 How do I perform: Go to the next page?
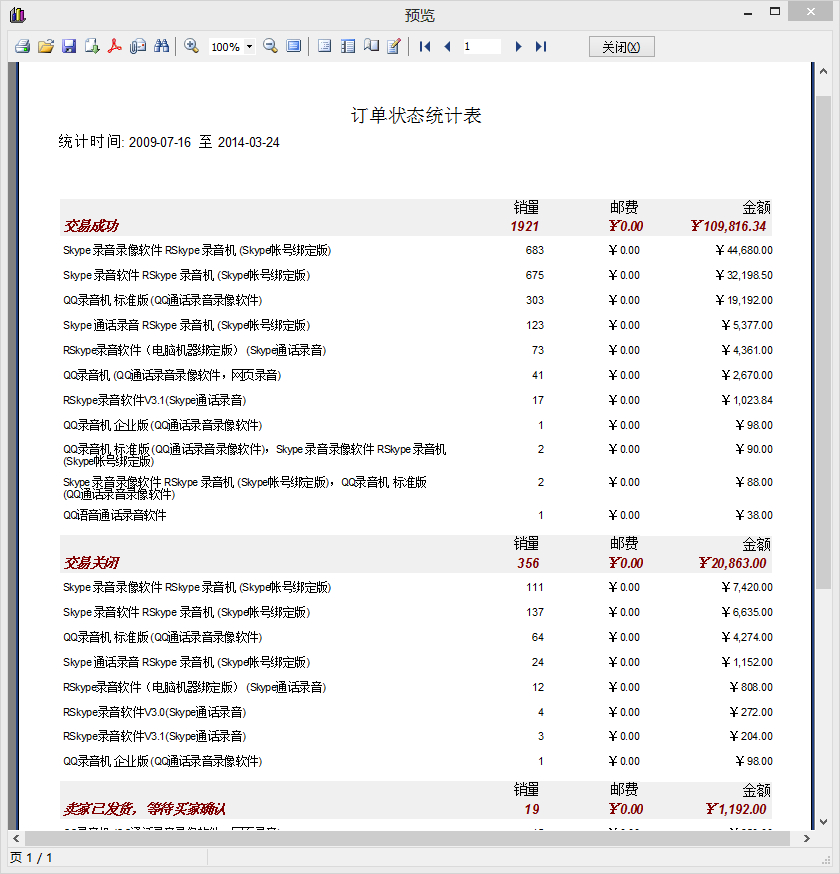tap(518, 46)
